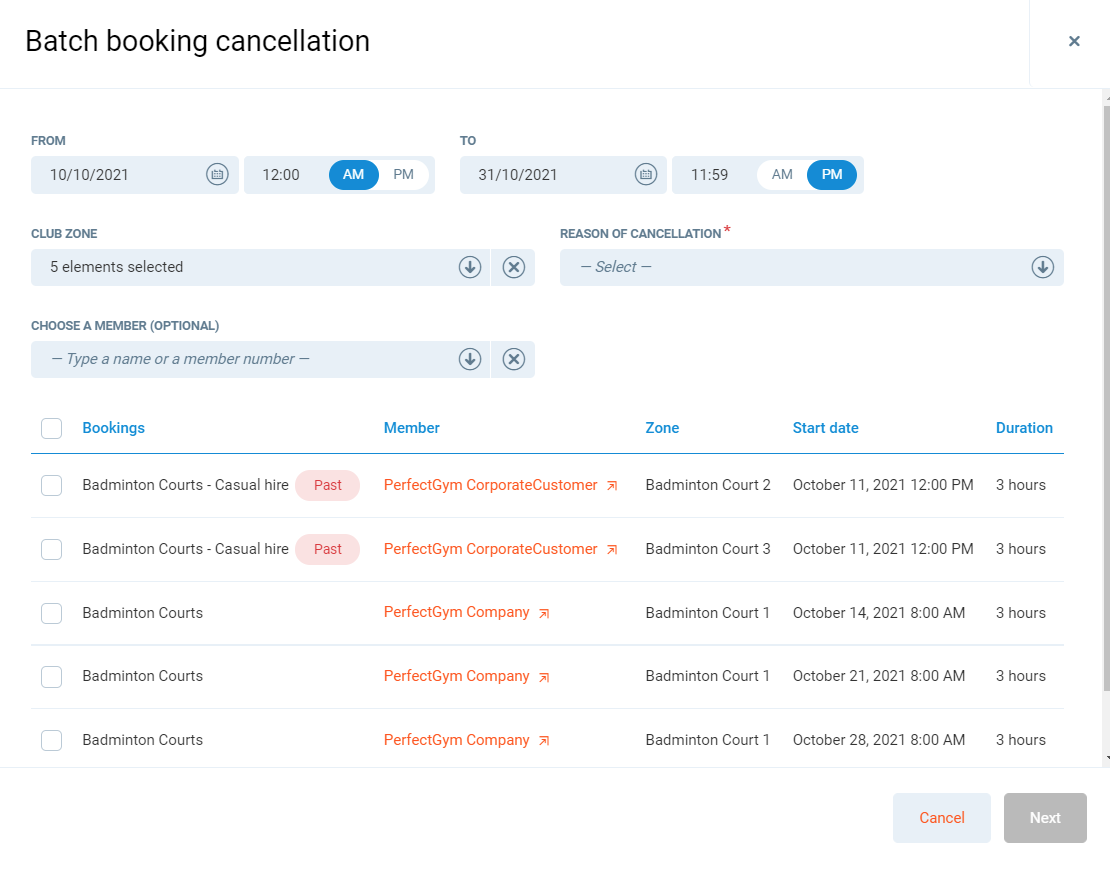Switch FROM time to PM

point(403,175)
